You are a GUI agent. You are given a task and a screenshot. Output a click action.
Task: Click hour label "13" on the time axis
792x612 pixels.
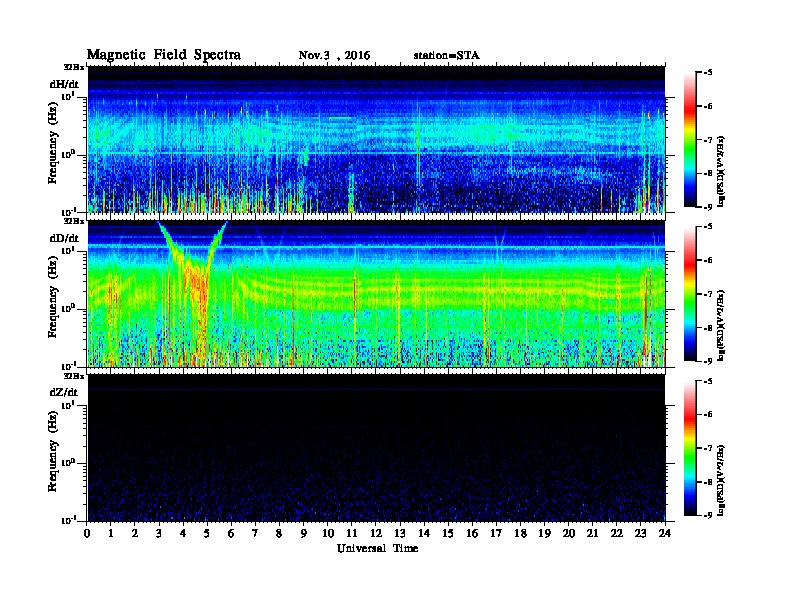pos(400,534)
